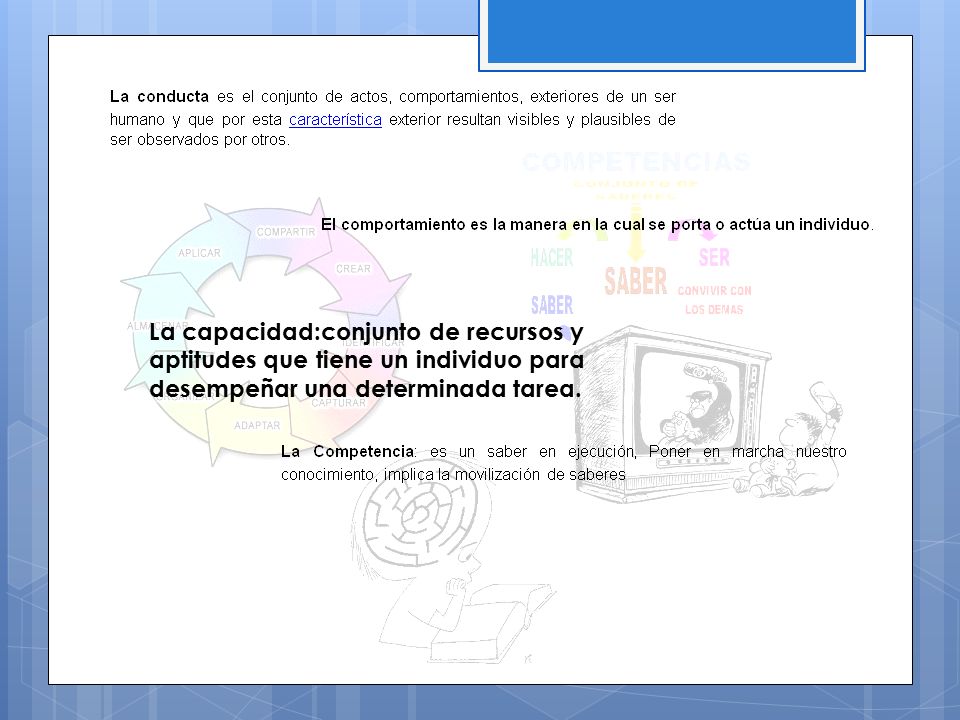Click the faded 'COMPETENCIAS' heading image

point(636,162)
